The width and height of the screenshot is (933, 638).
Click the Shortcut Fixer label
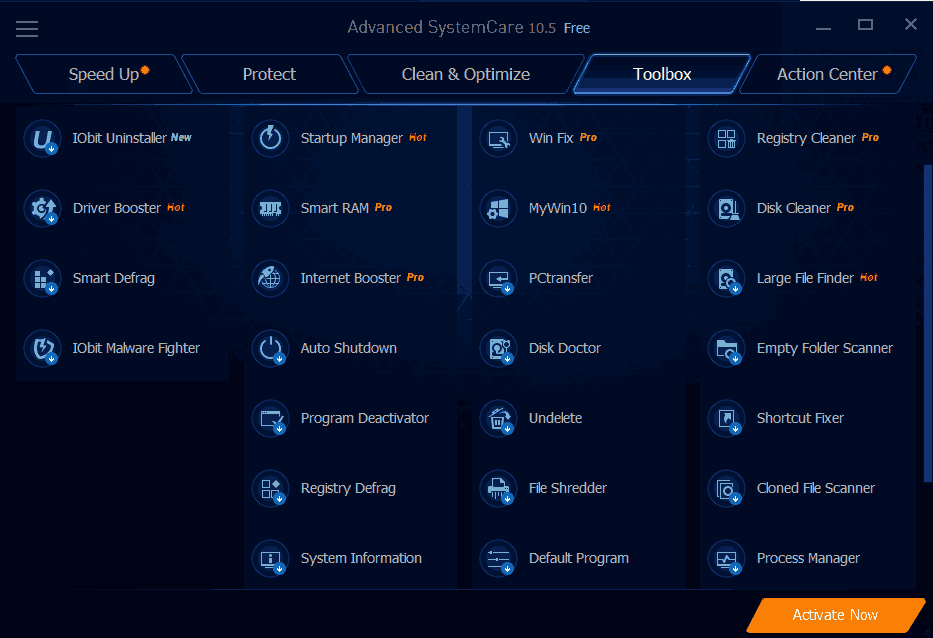point(800,418)
